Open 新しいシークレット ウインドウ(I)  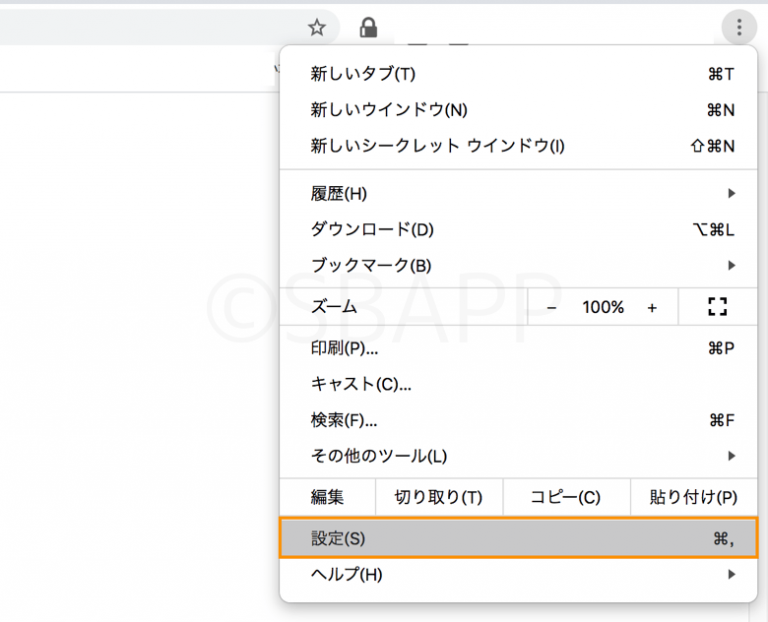(520, 146)
